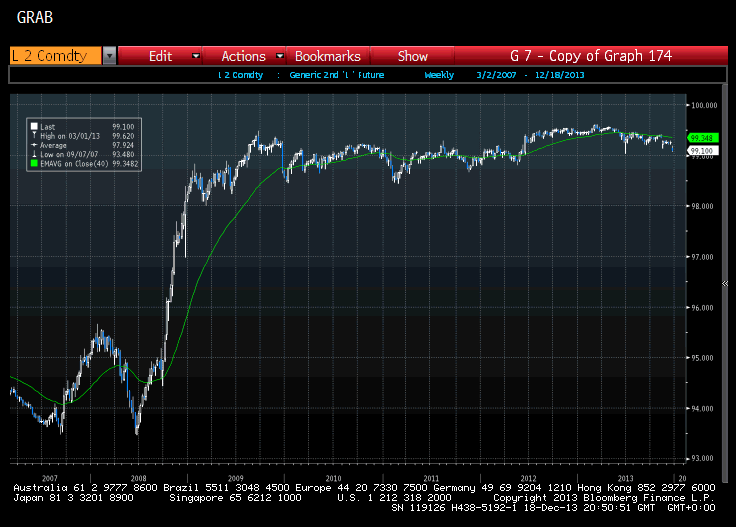
Task: Click the 100.000 price axis label
Action: (704, 105)
